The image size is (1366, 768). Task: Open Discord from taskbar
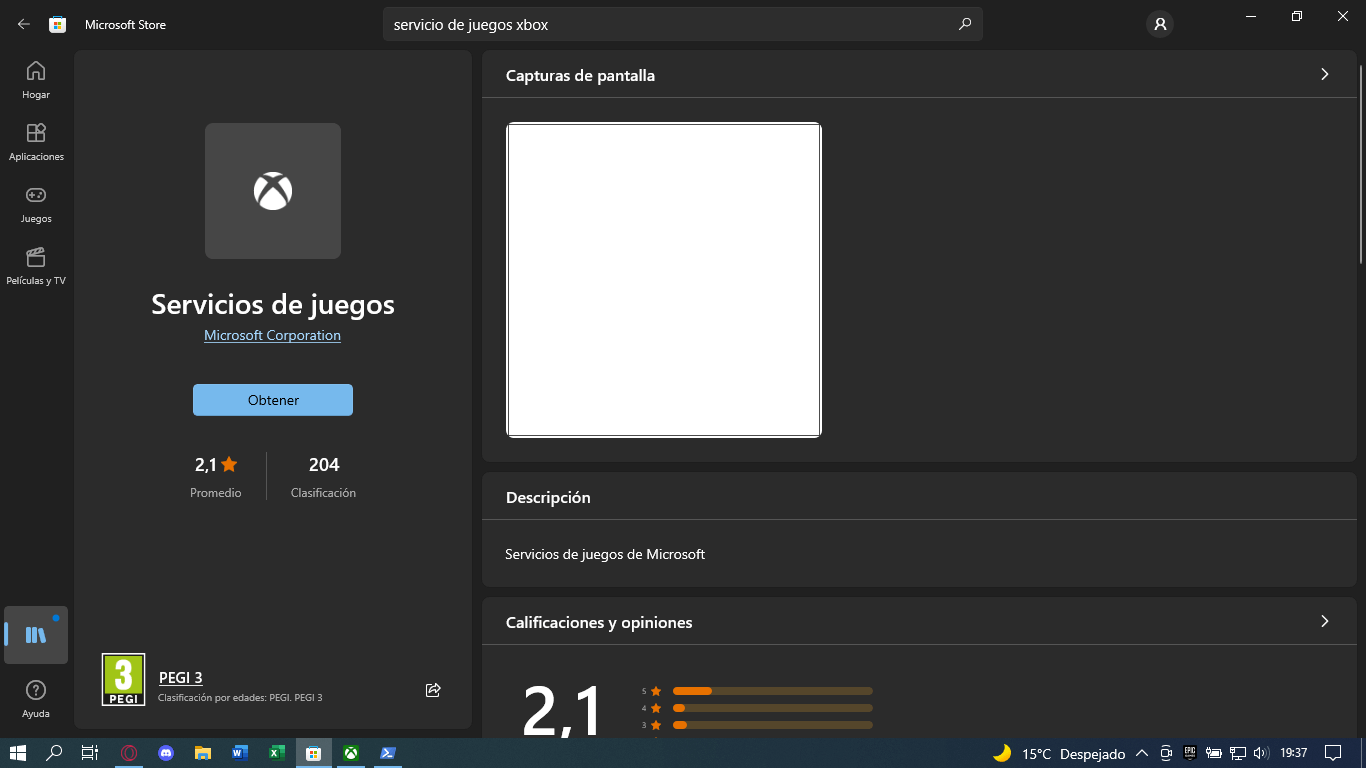tap(166, 753)
